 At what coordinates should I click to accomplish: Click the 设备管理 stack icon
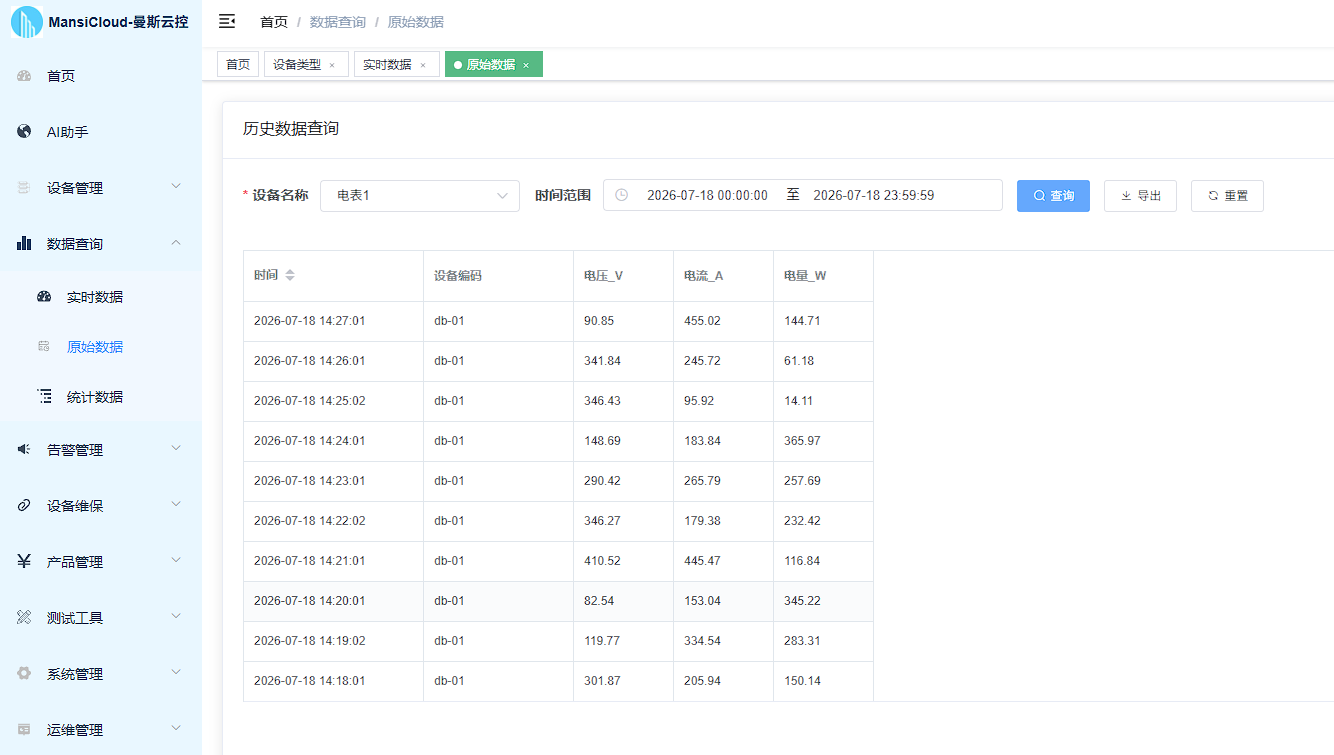pyautogui.click(x=24, y=188)
